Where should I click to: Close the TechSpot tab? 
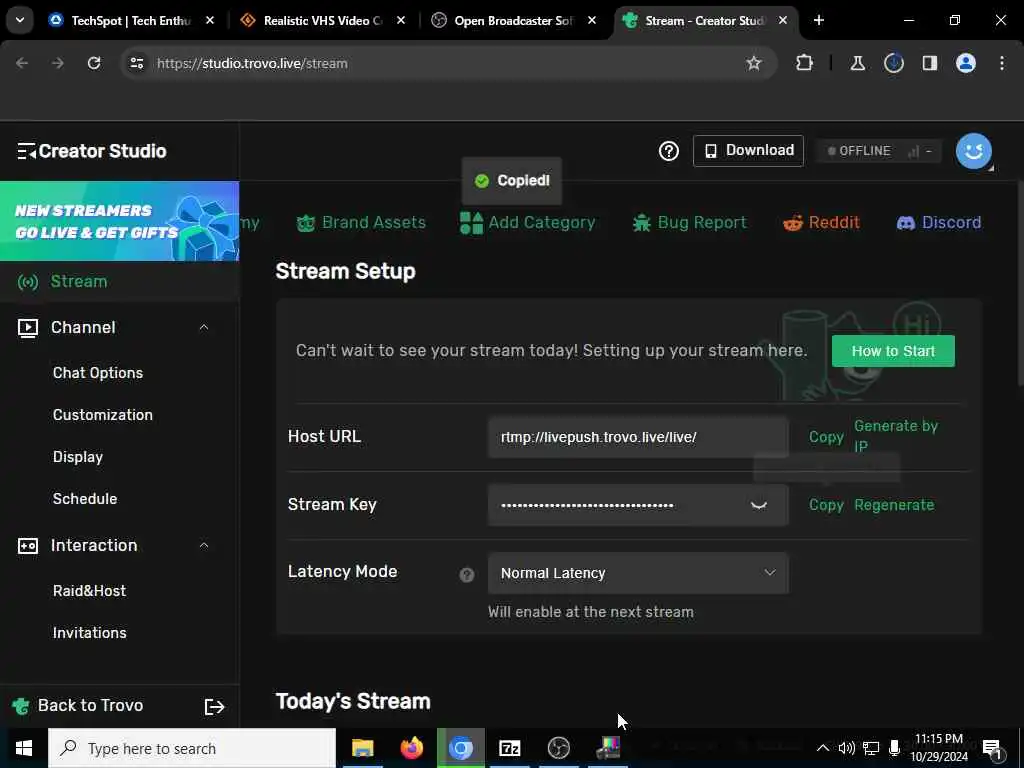click(210, 21)
